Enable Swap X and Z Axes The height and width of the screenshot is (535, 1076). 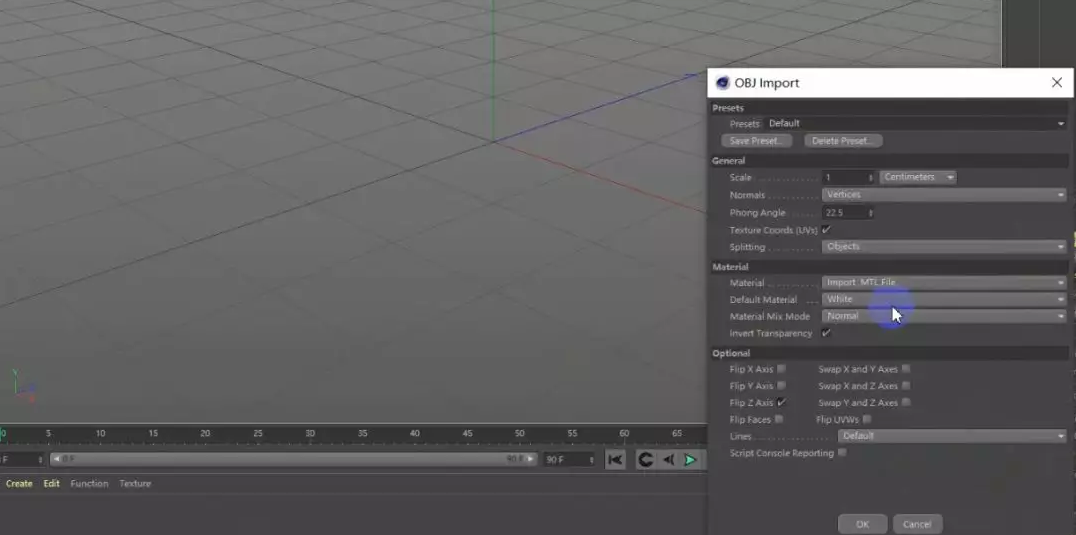(906, 385)
